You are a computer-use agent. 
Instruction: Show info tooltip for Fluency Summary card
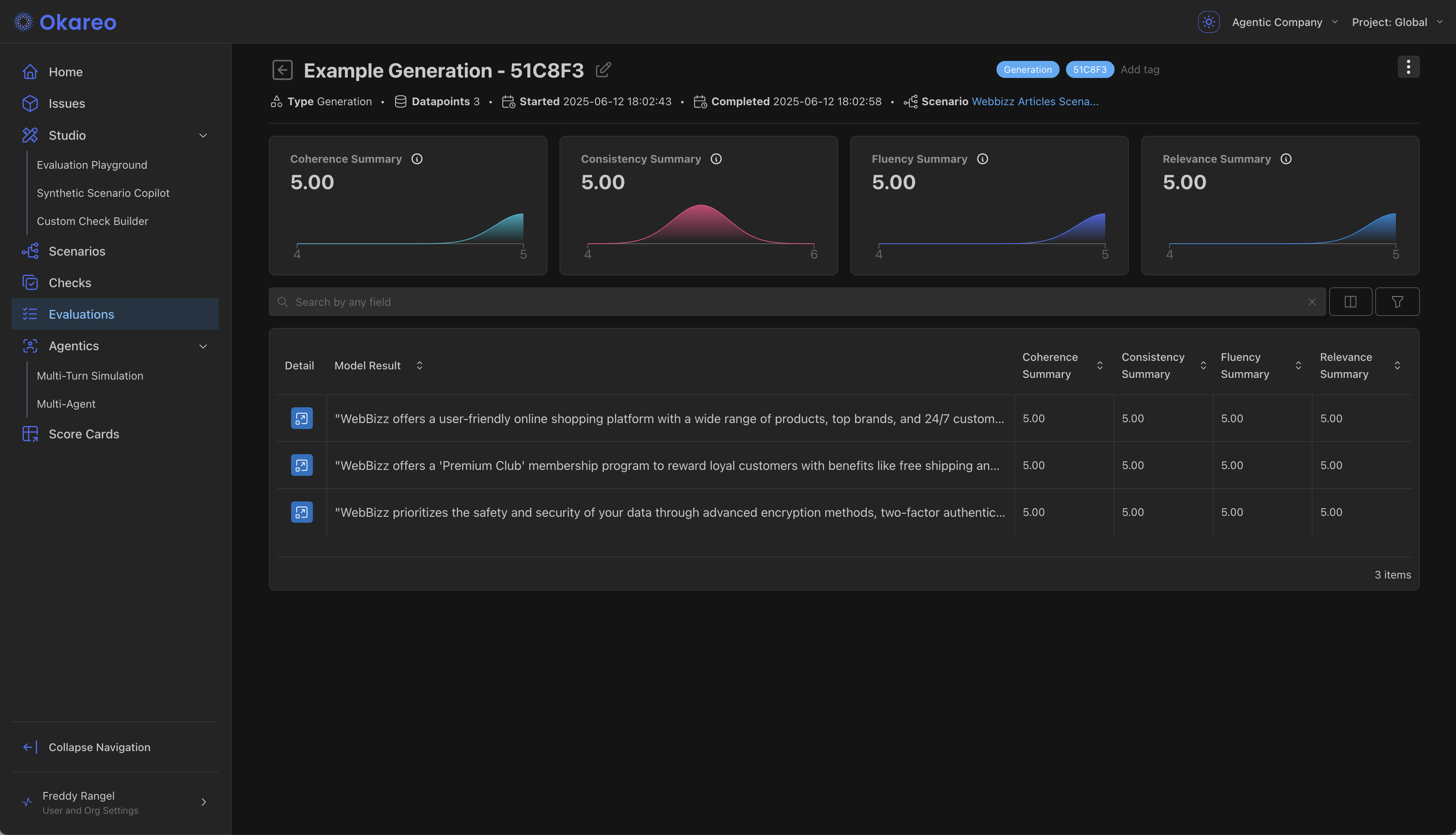click(x=983, y=159)
